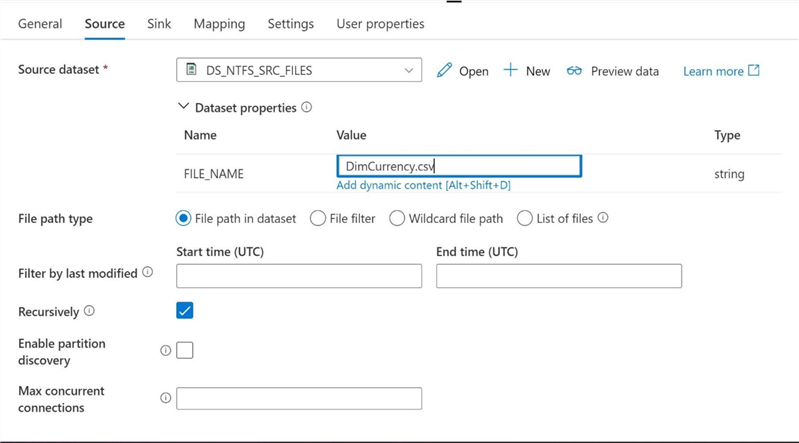Open the Mapping tab

tap(219, 24)
